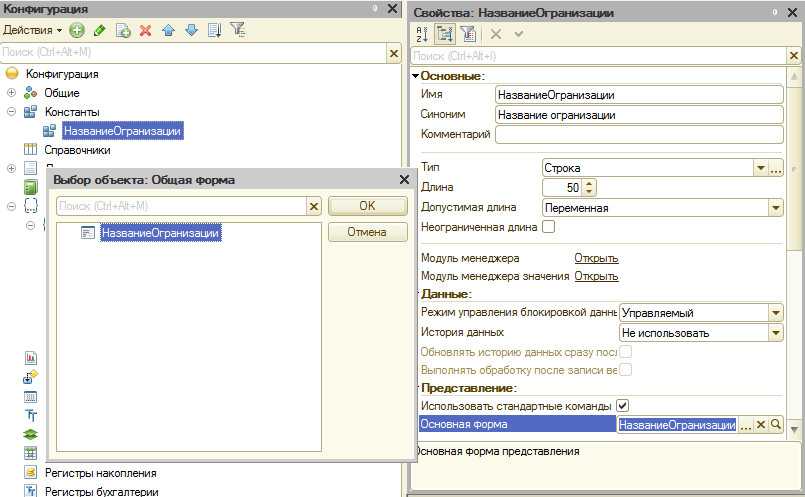The height and width of the screenshot is (497, 805).
Task: Collapse the Константы tree node
Action: [11, 111]
